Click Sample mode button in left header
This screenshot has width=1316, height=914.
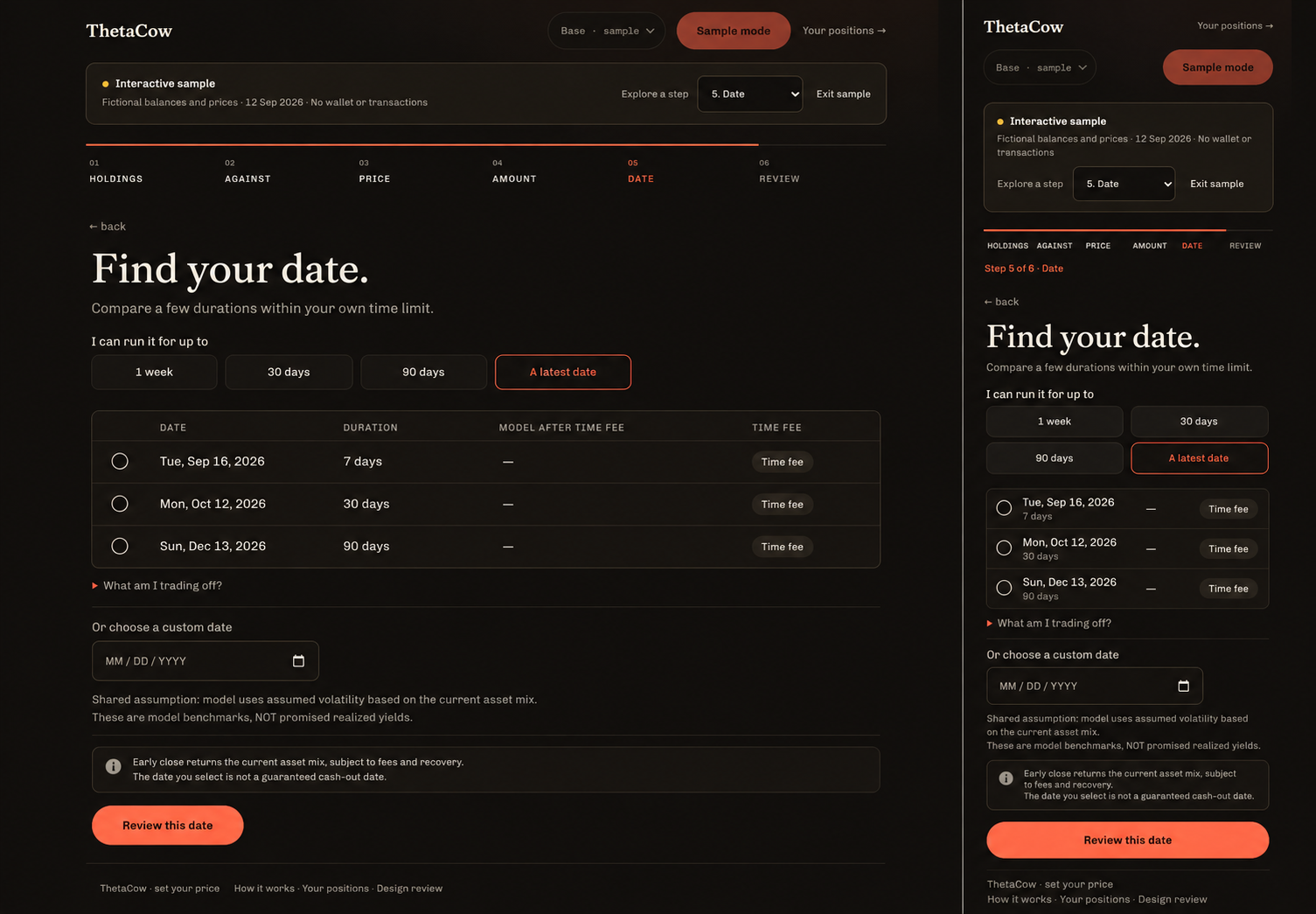click(734, 31)
